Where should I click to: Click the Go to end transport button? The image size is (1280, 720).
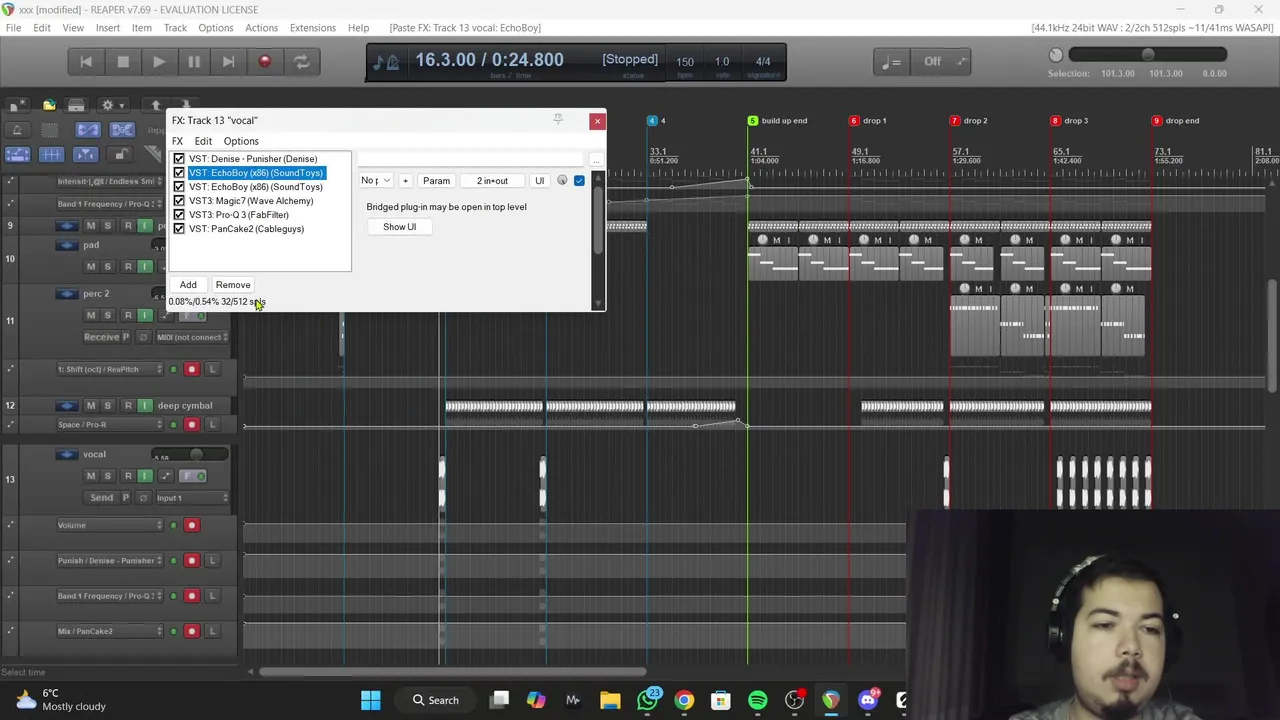(229, 62)
